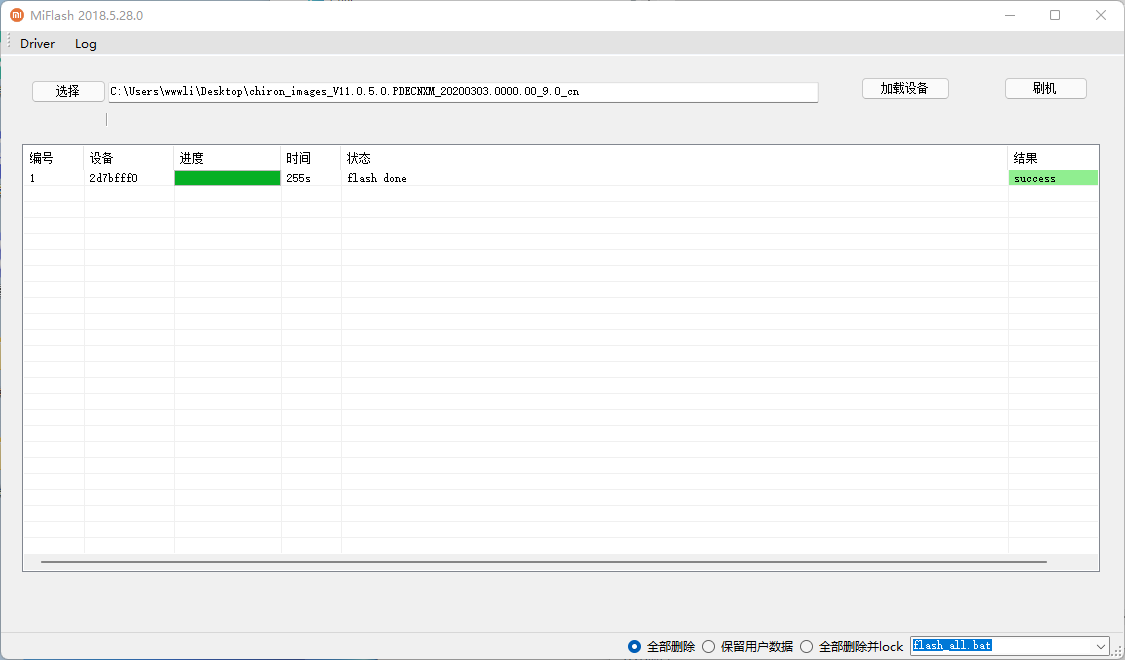Click the 设备 column header
1125x660 pixels.
coord(129,158)
